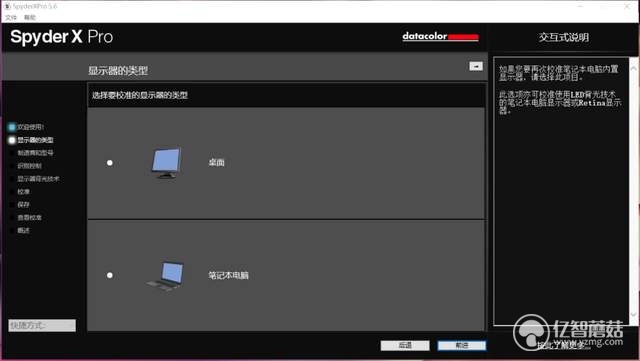Click the desktop monitor icon
This screenshot has width=640, height=361.
point(167,163)
